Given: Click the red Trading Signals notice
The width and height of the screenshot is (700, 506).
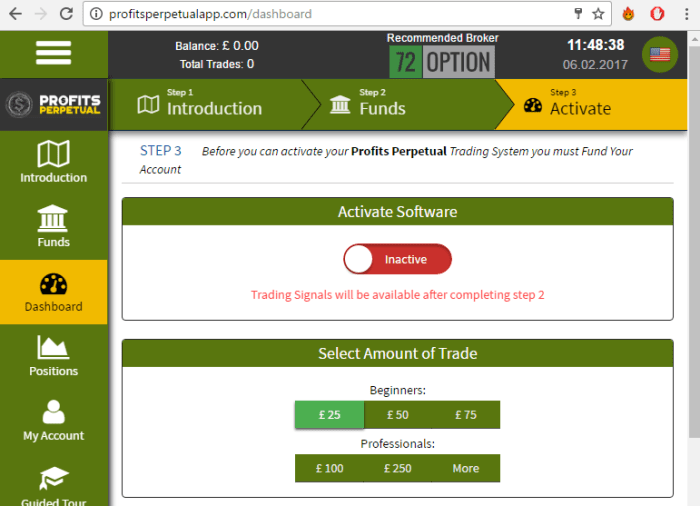Looking at the screenshot, I should 397,295.
